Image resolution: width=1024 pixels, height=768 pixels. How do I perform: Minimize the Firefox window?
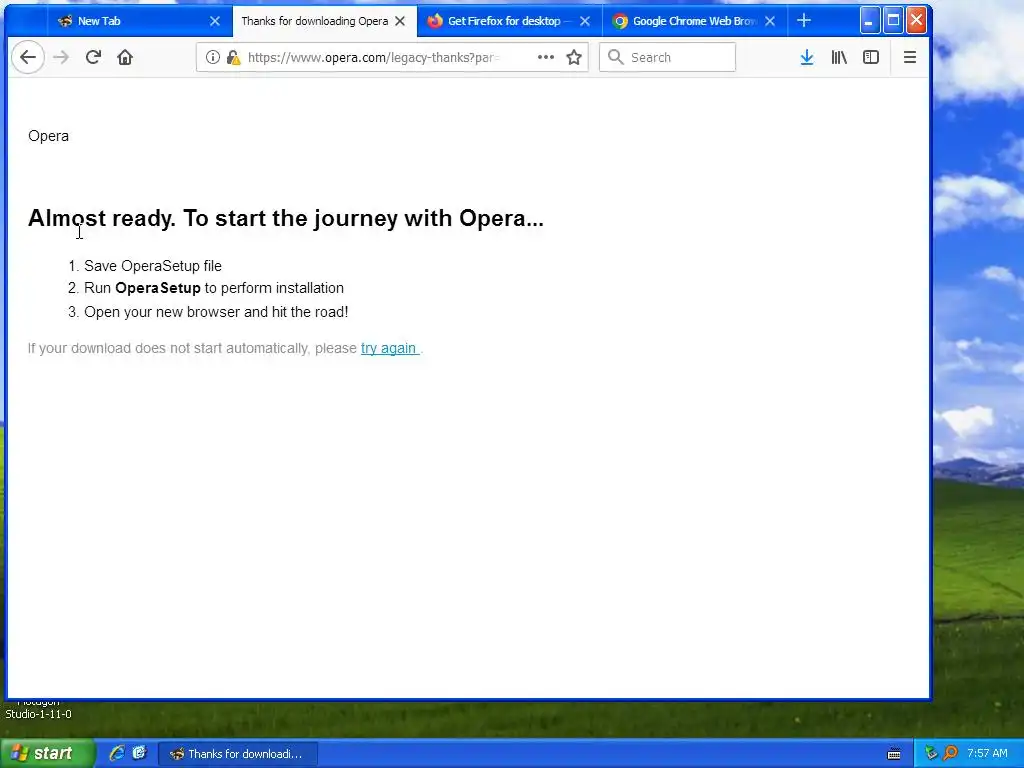coord(869,20)
